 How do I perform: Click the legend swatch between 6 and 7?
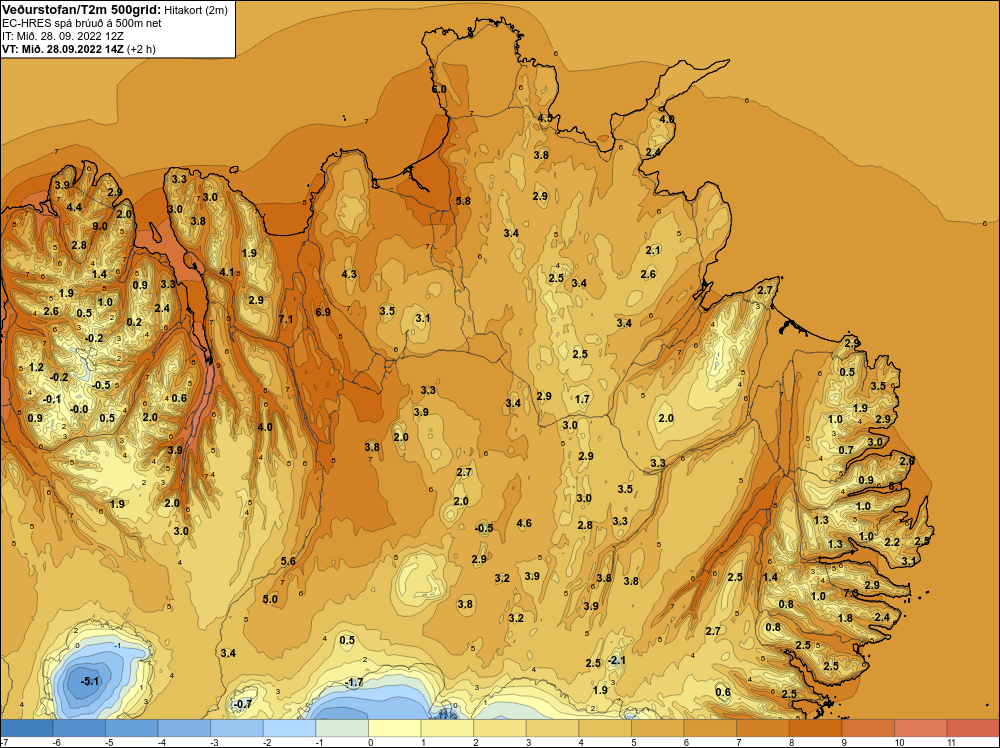coord(710,728)
